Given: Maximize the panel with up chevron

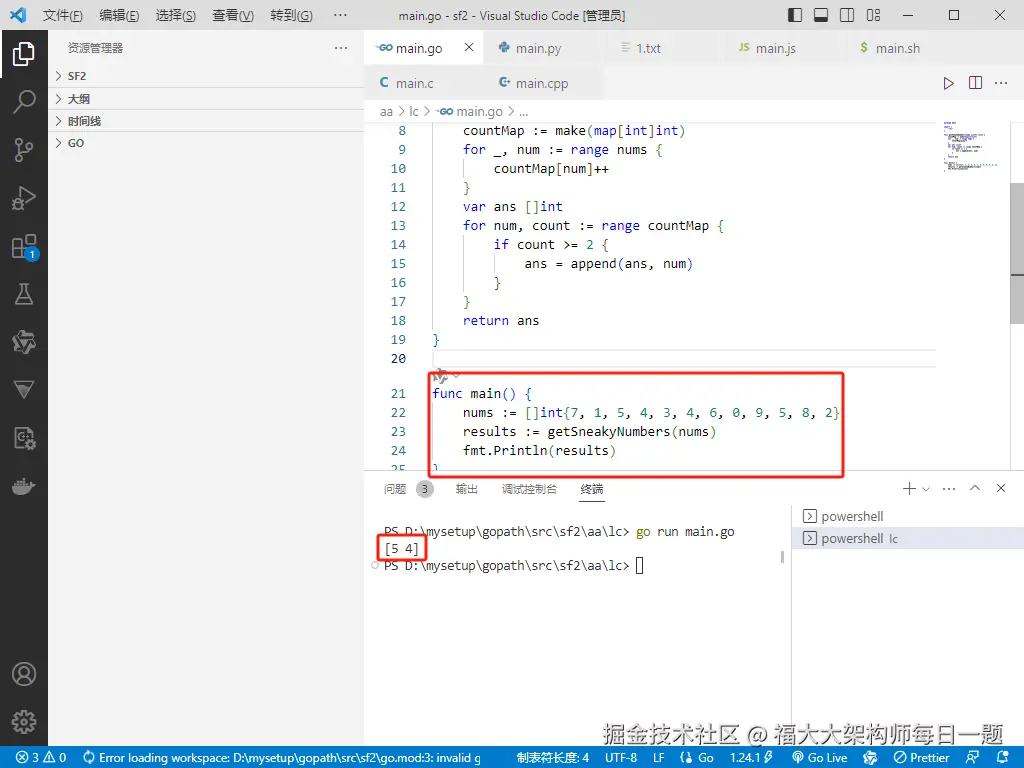Looking at the screenshot, I should pyautogui.click(x=975, y=488).
